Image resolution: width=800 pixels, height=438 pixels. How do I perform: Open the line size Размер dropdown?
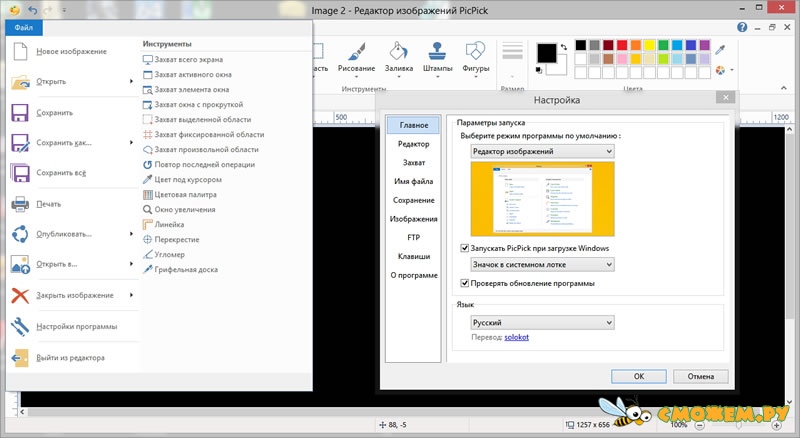[512, 60]
